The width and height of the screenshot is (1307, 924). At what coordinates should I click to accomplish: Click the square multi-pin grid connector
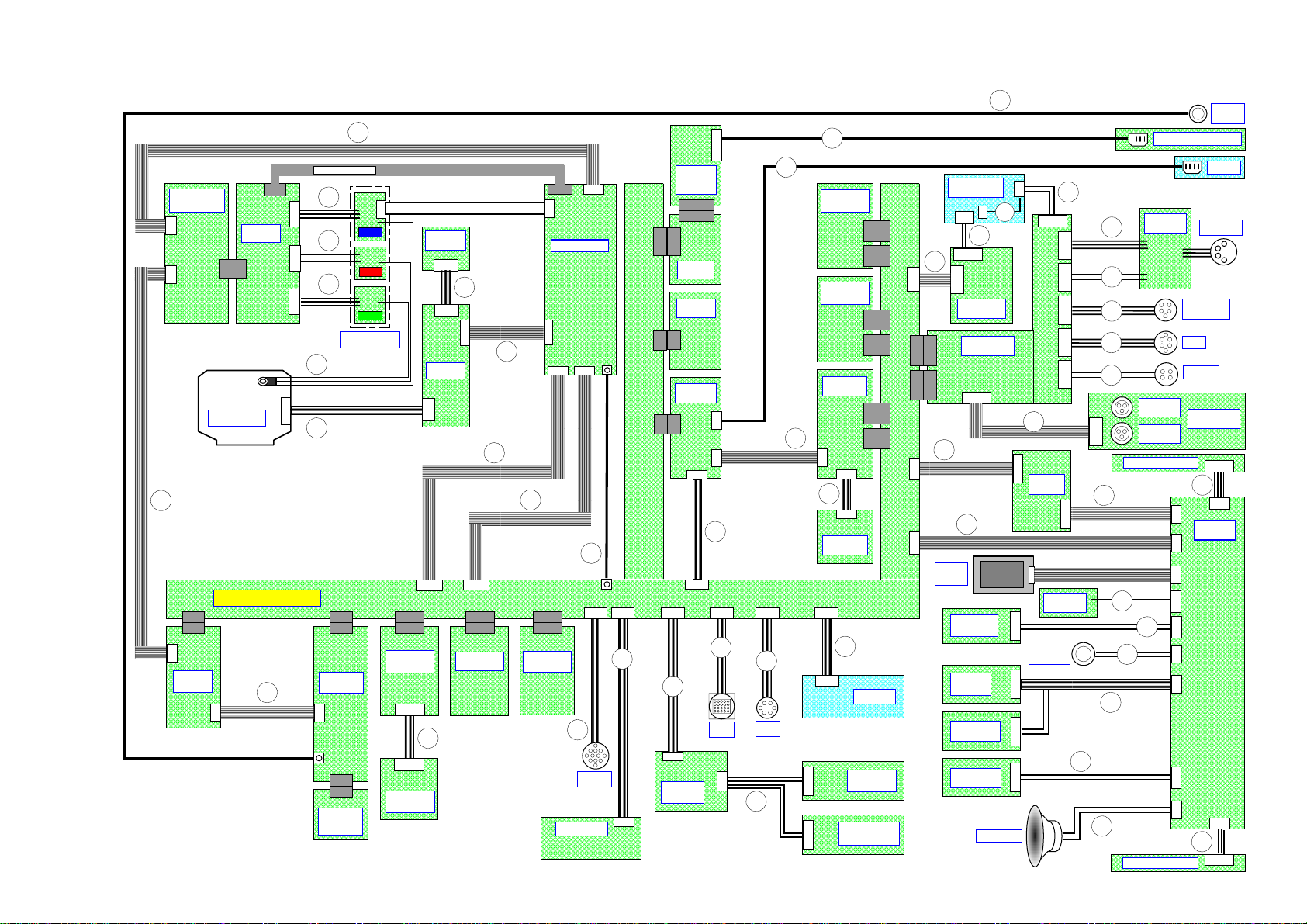(x=721, y=708)
